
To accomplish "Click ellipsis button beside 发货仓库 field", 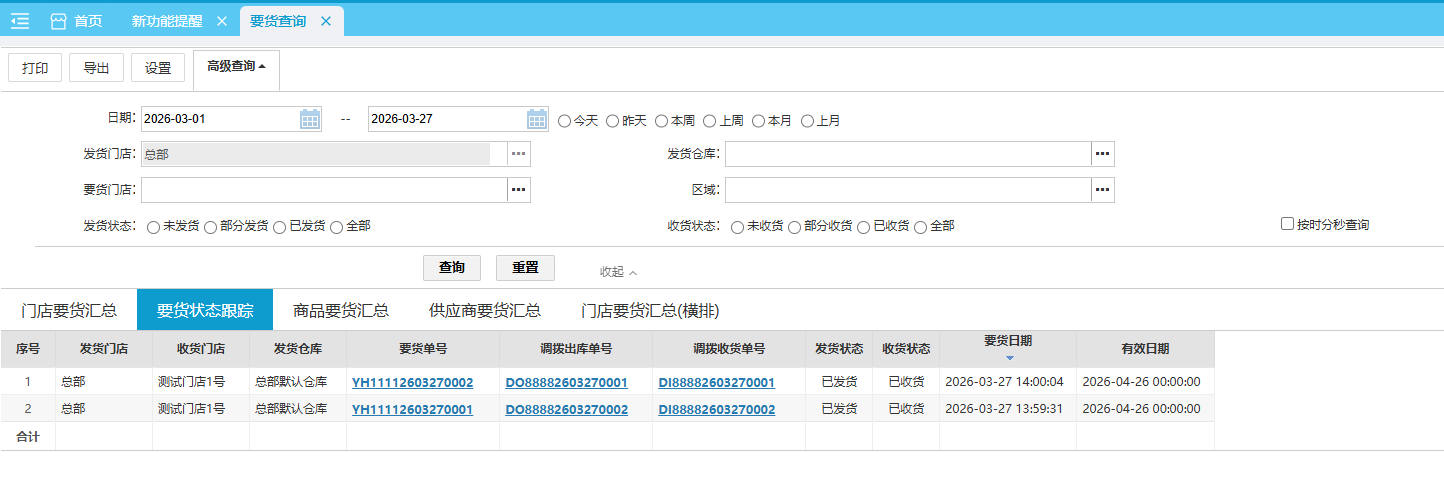I will (x=1102, y=154).
